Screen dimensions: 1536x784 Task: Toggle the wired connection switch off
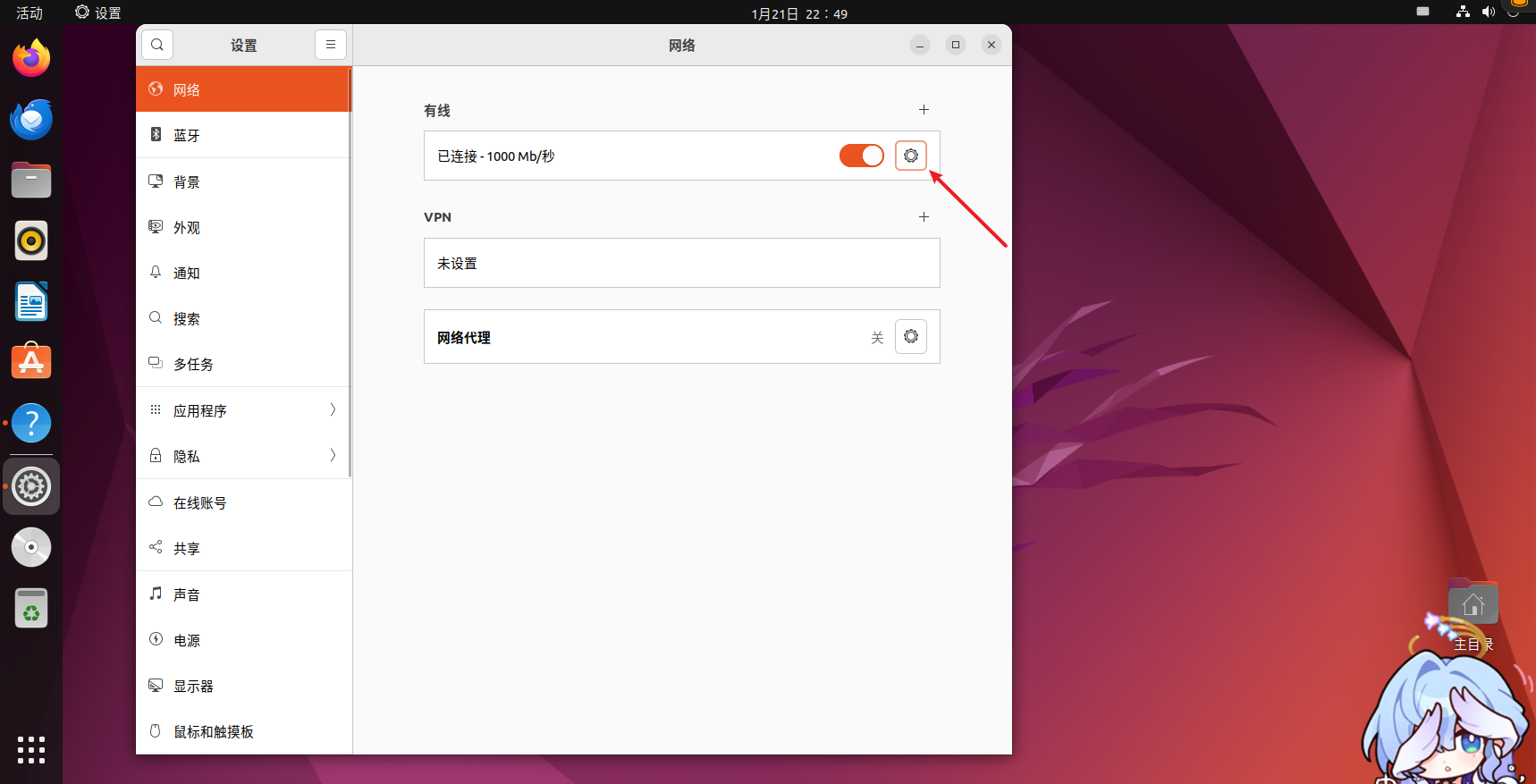coord(861,156)
